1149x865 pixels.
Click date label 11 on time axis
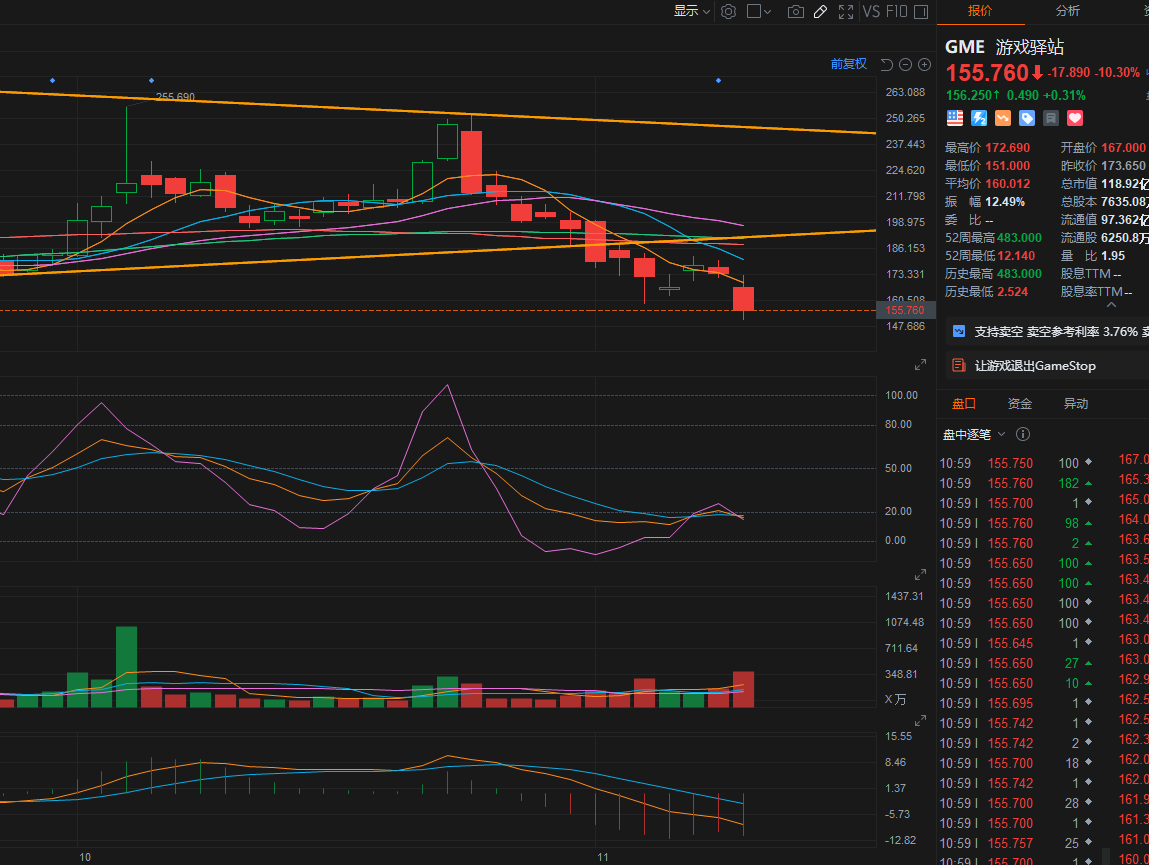[x=602, y=857]
